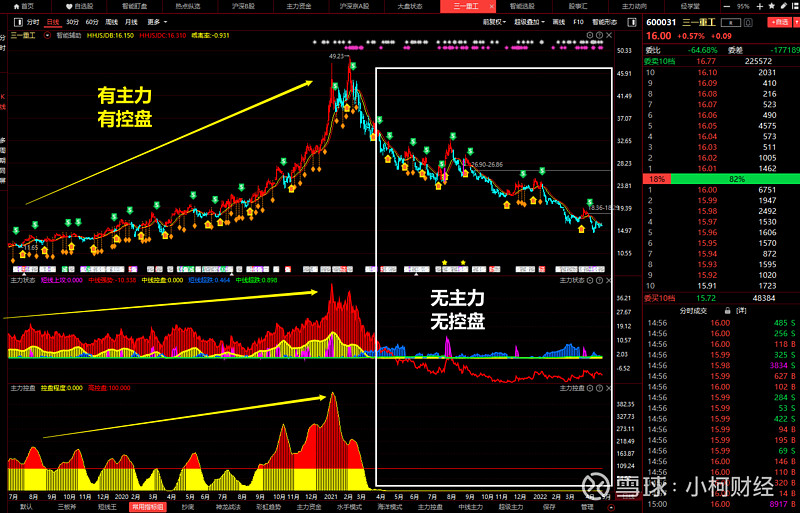Close the 主力控盘 indicator panel
Viewport: 800px width, 513px height.
(x=609, y=388)
